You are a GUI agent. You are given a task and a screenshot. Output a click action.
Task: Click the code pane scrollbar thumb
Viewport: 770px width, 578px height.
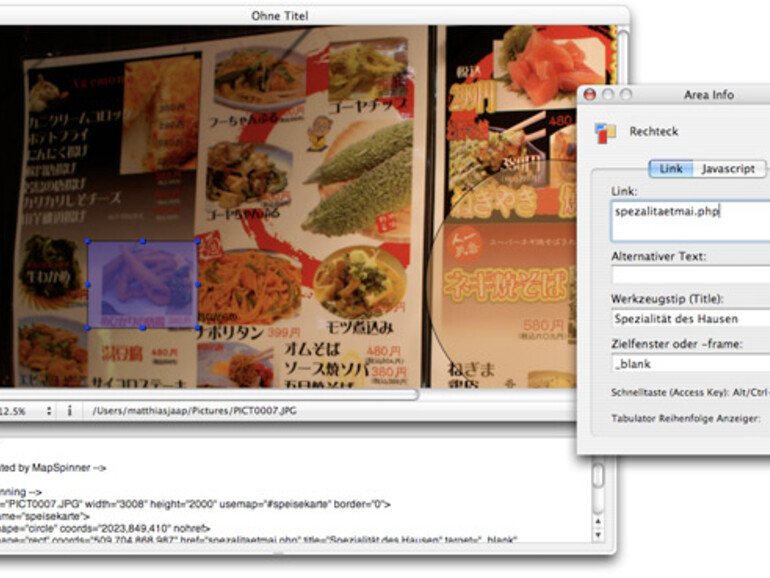point(598,475)
